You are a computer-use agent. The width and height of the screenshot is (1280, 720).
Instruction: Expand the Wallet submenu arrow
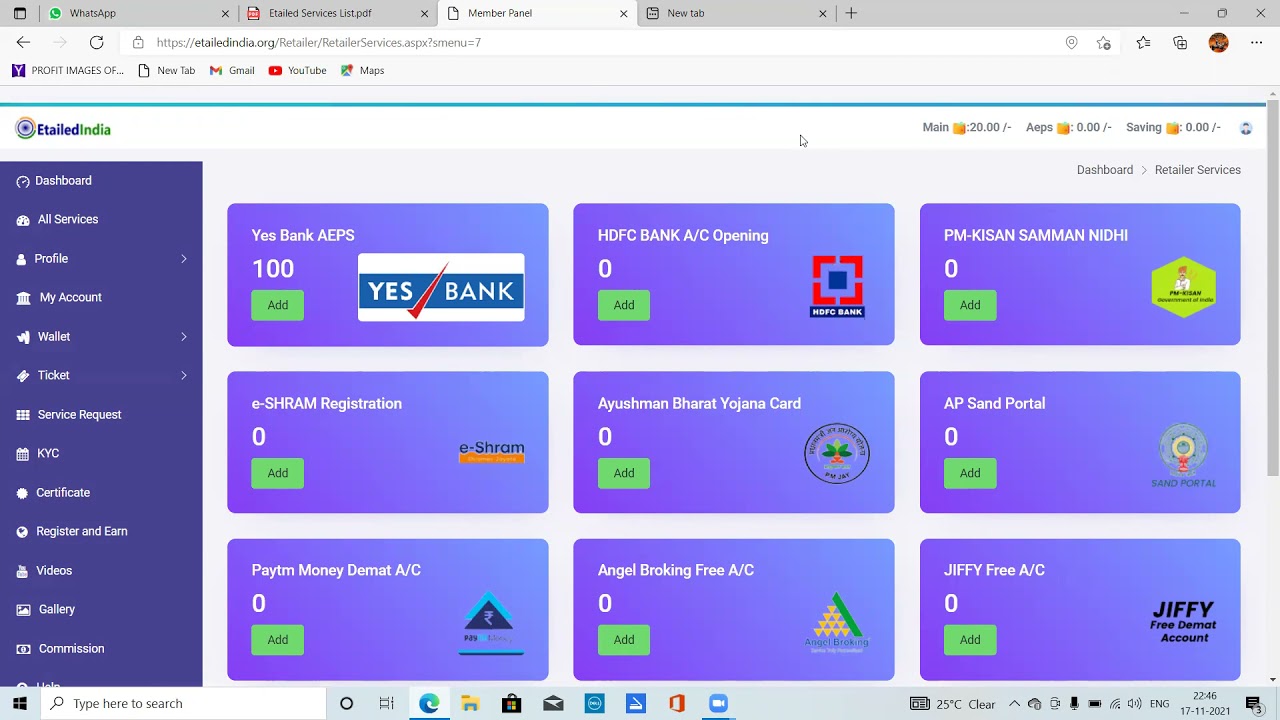[x=184, y=337]
